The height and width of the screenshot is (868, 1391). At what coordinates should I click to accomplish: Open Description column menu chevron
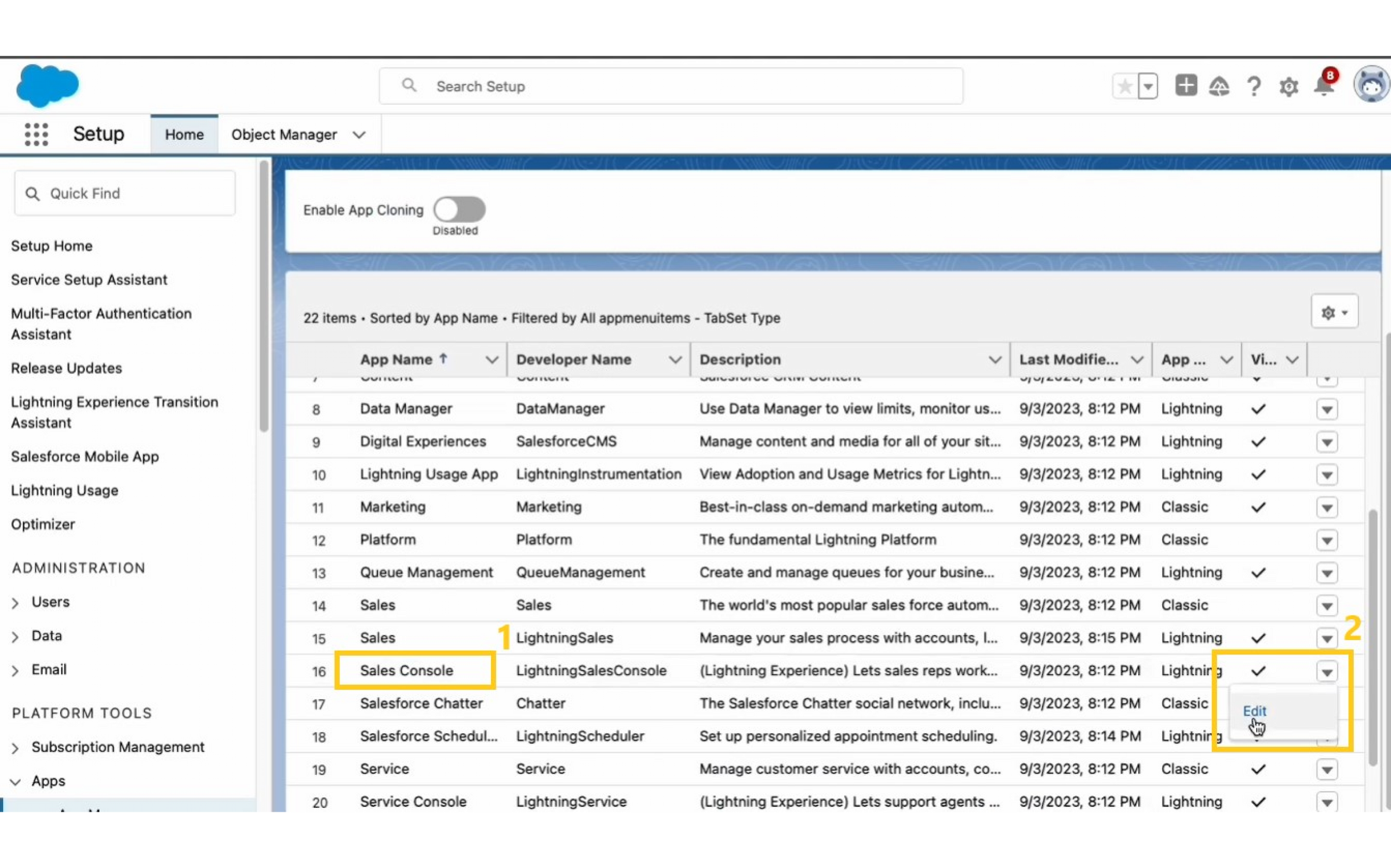click(995, 360)
